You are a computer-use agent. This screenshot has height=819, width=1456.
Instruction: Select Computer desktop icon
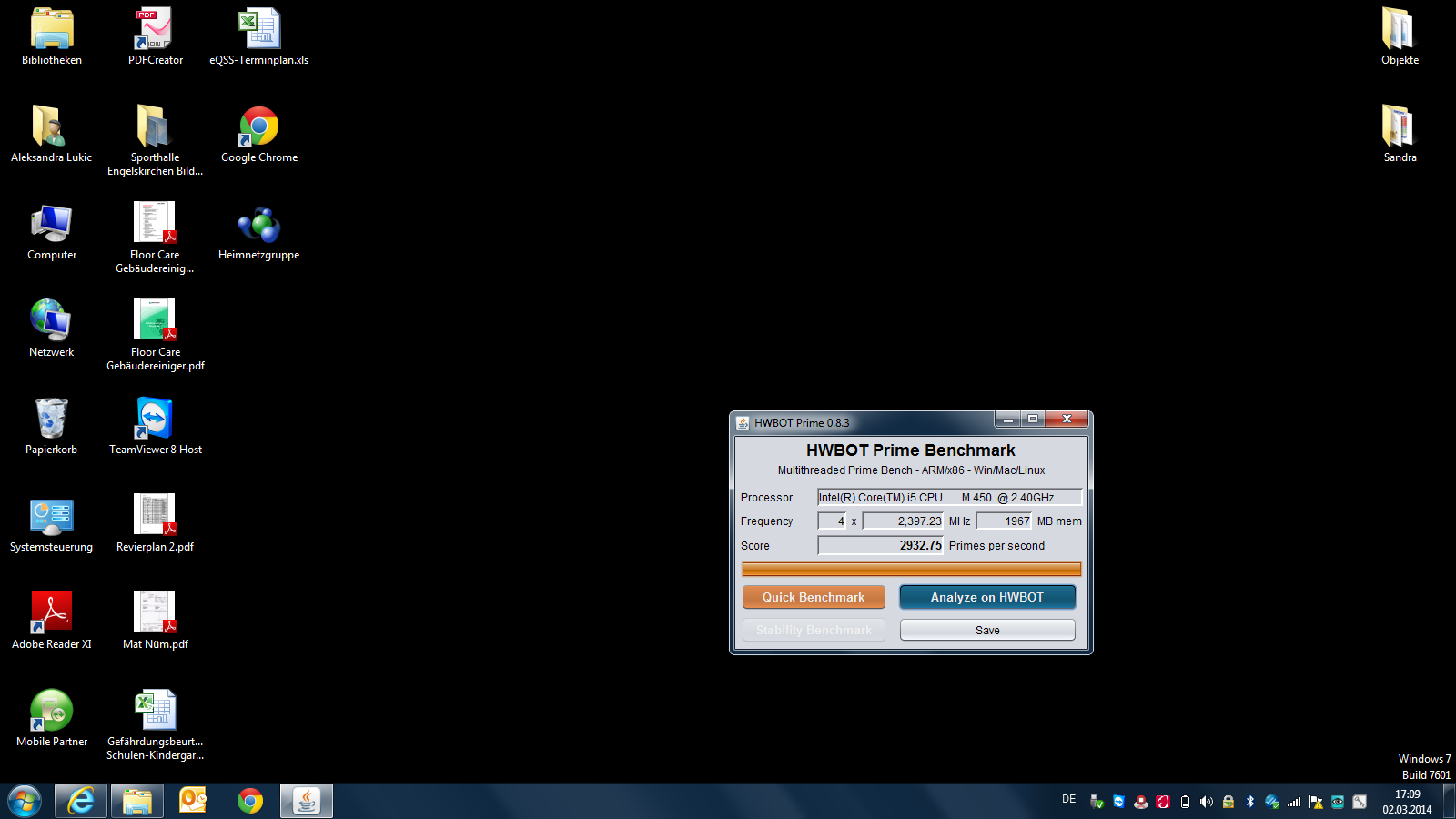point(52,231)
